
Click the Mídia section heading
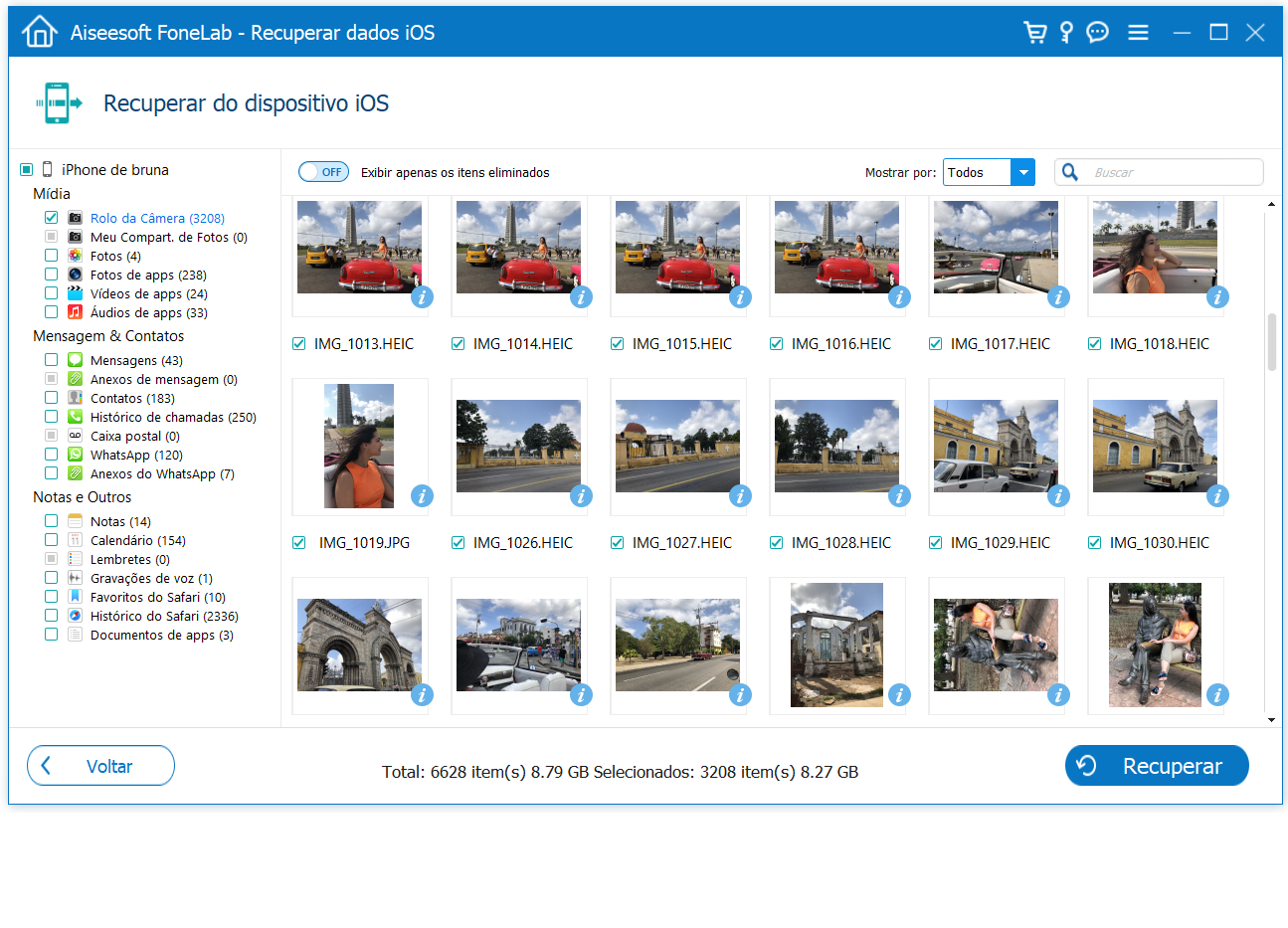point(52,194)
